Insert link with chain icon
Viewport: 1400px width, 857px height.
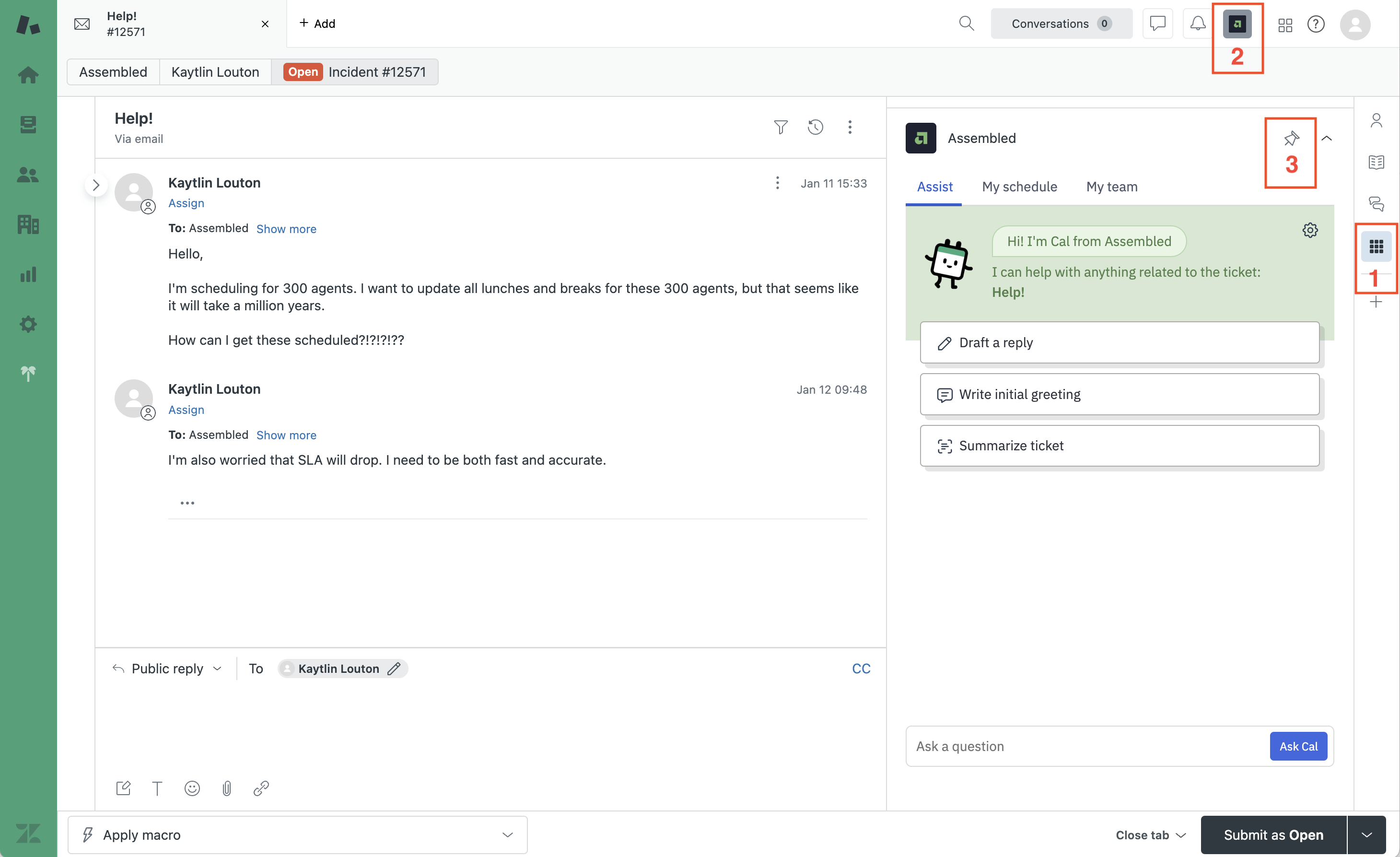click(261, 788)
